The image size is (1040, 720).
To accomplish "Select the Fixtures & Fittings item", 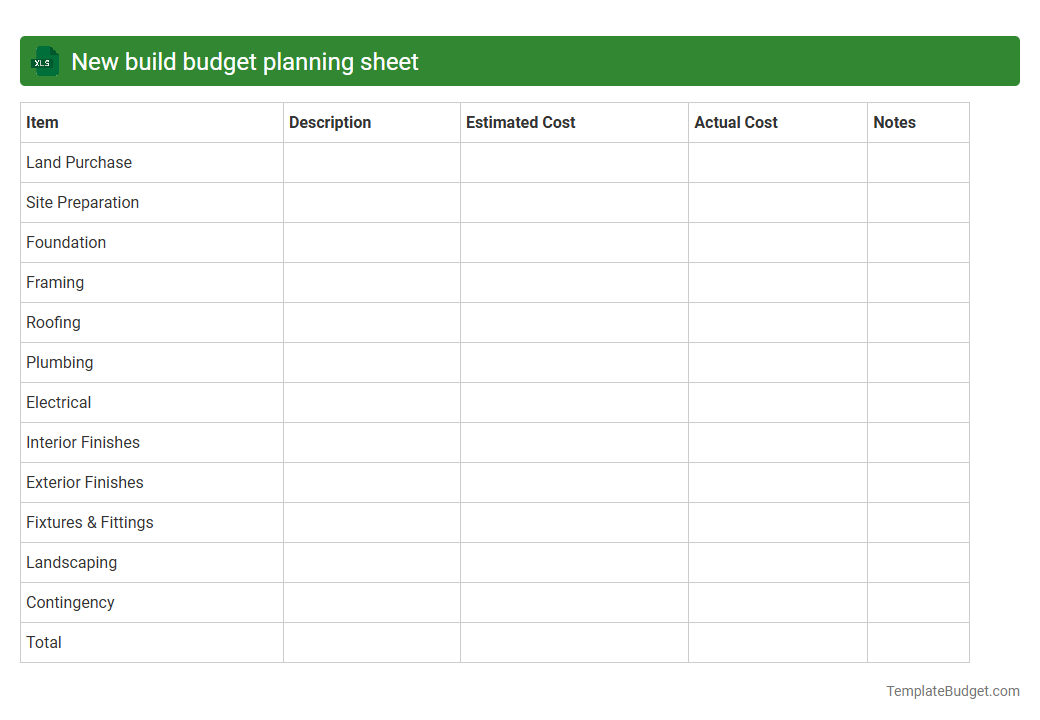I will (89, 522).
